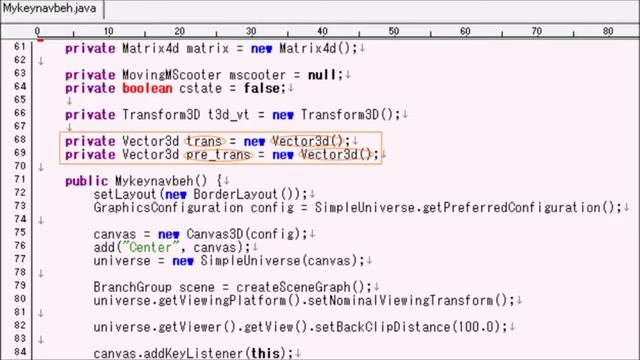Image resolution: width=640 pixels, height=360 pixels.
Task: Click line number 68 in gutter
Action: pos(20,139)
